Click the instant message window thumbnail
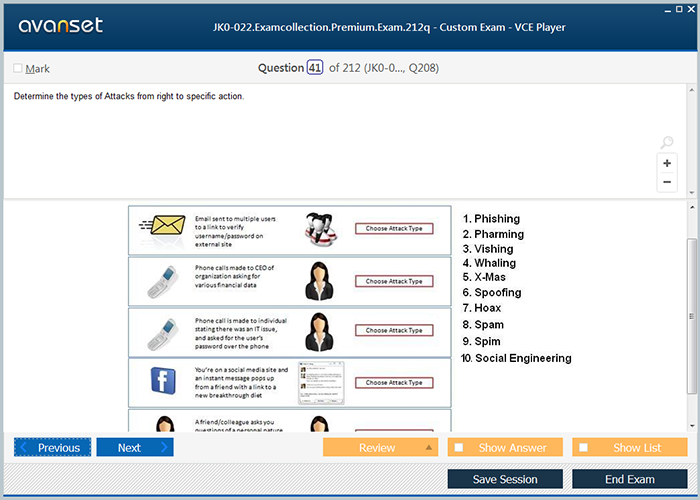The image size is (700, 500). (x=321, y=383)
